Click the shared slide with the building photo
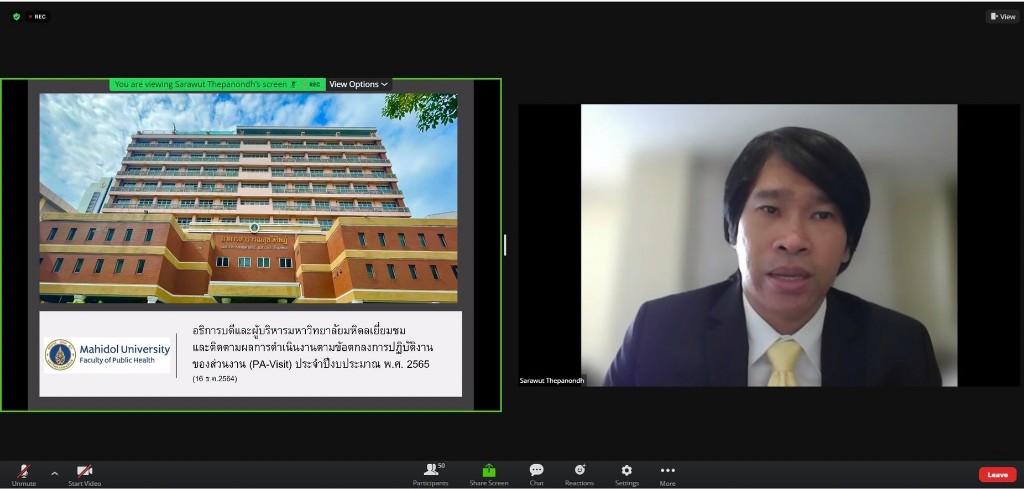This screenshot has width=1024, height=489. click(x=248, y=198)
